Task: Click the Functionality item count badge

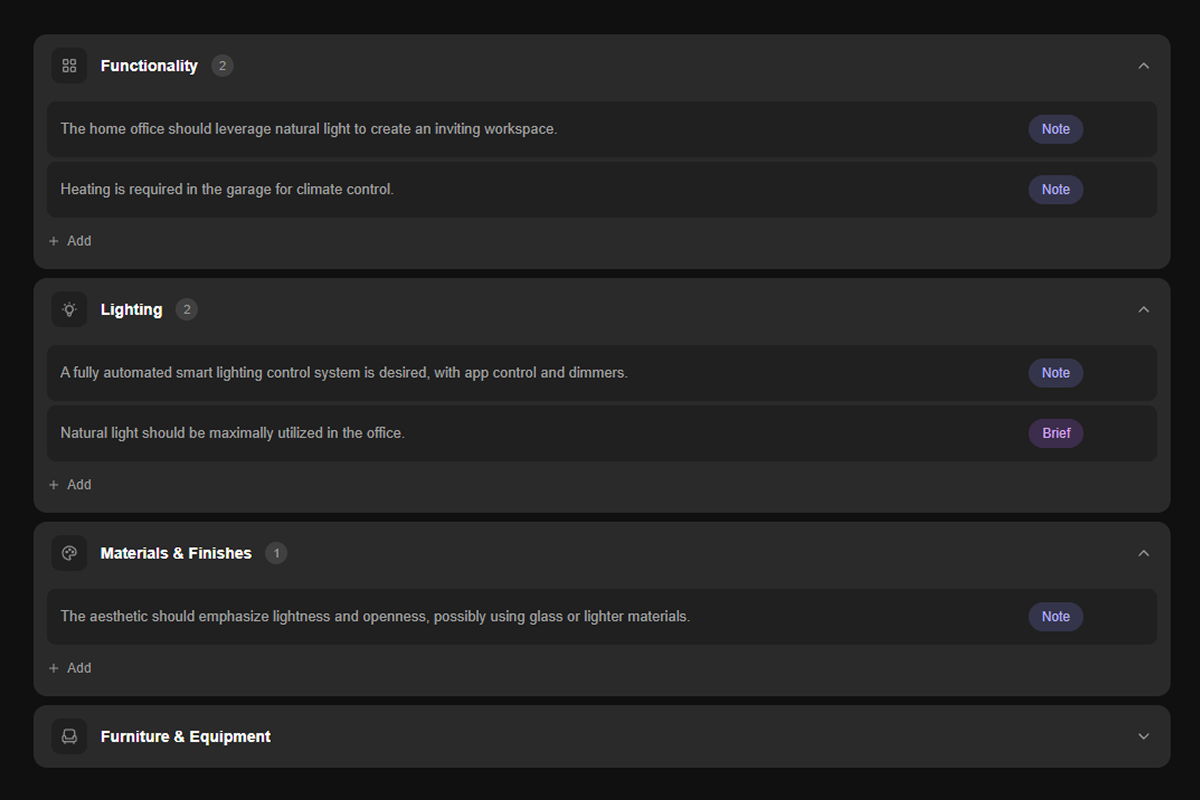Action: [x=222, y=66]
